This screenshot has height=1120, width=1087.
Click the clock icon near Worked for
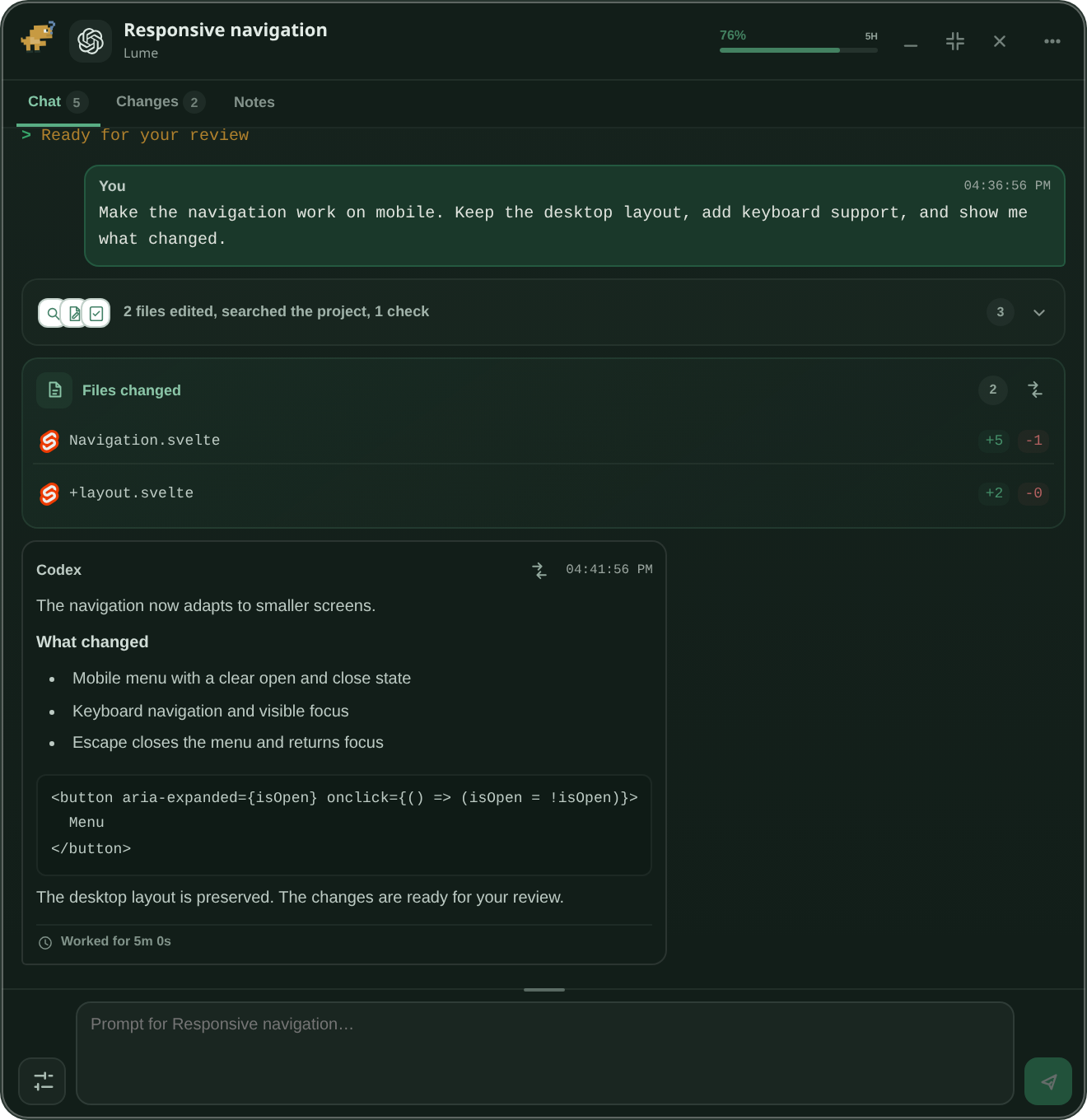pyautogui.click(x=45, y=942)
